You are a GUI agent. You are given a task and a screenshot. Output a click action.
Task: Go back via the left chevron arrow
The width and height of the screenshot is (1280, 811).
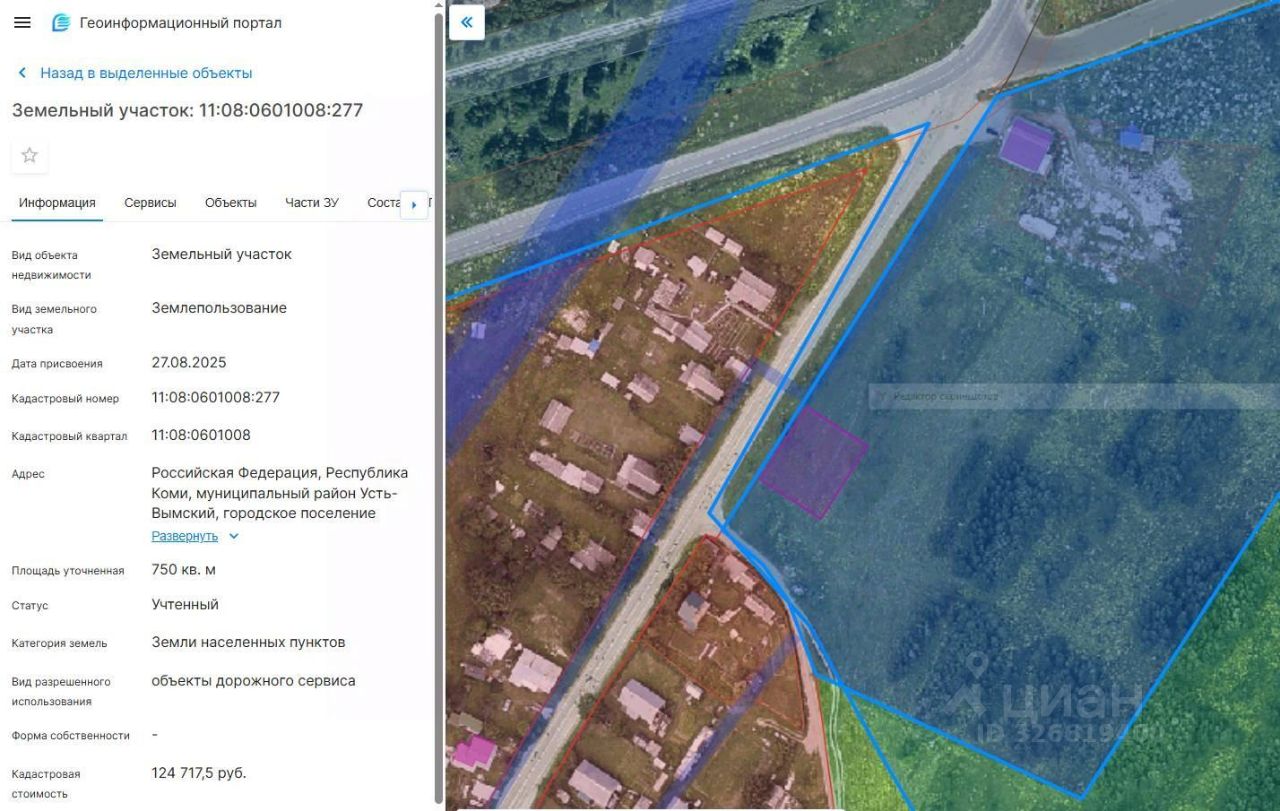[22, 73]
